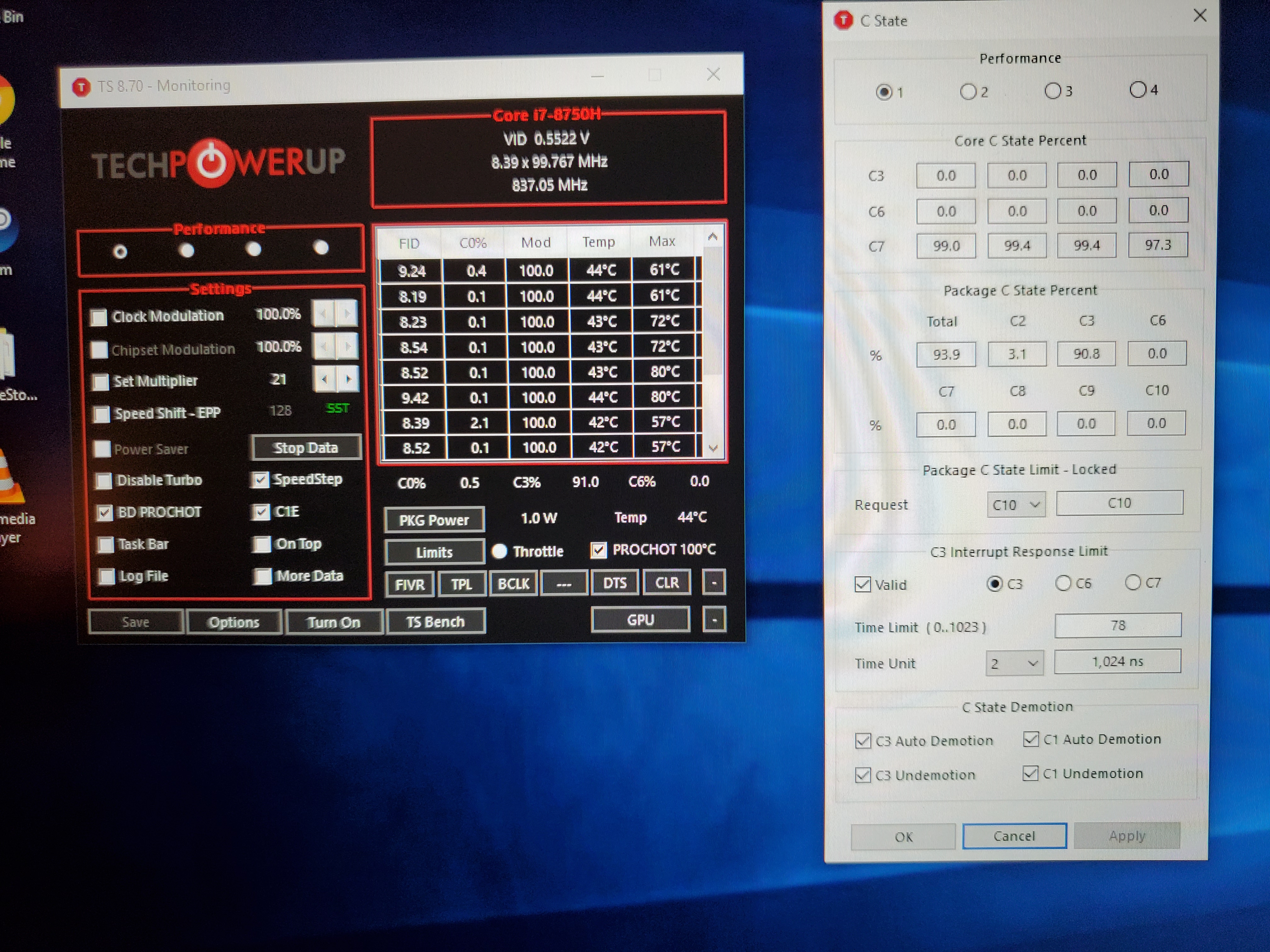Toggle C3 Auto Demotion checkbox
This screenshot has height=952, width=1270.
pyautogui.click(x=863, y=741)
